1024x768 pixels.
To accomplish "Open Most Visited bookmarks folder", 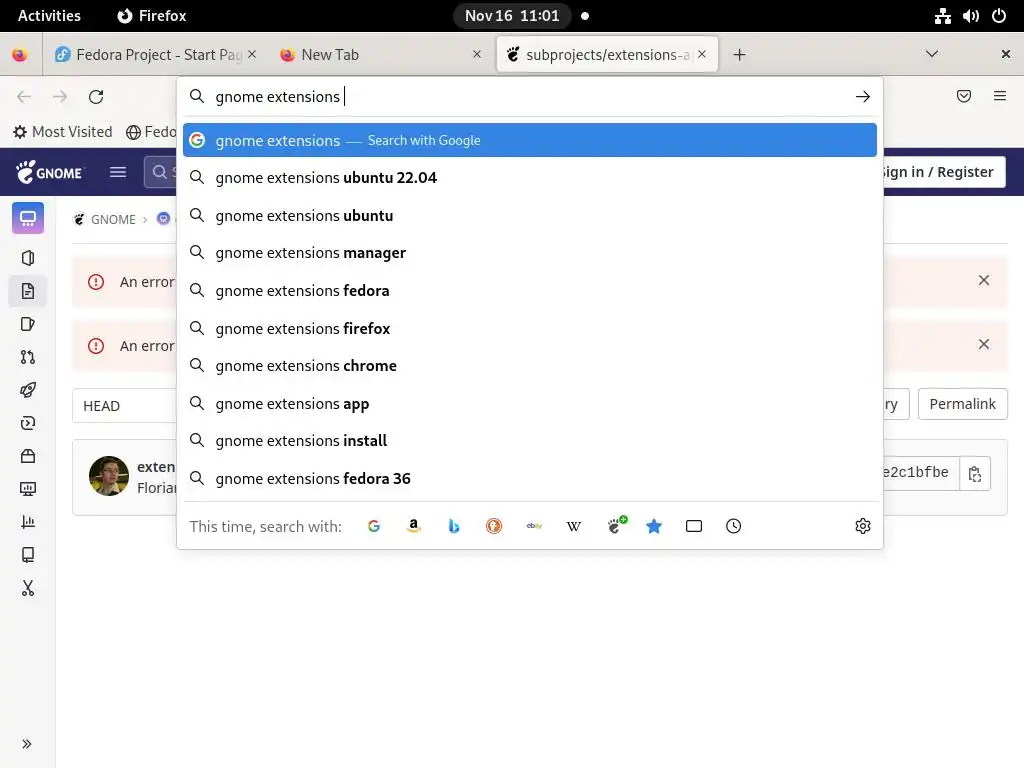I will click(63, 132).
